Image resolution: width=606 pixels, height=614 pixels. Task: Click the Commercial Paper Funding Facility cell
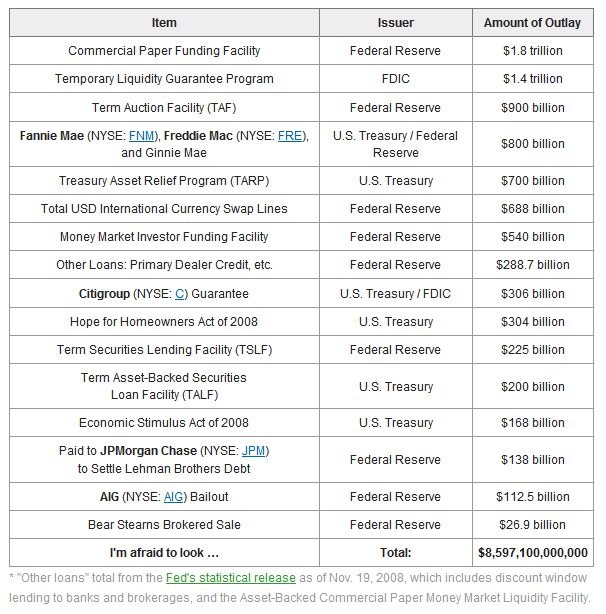point(164,51)
